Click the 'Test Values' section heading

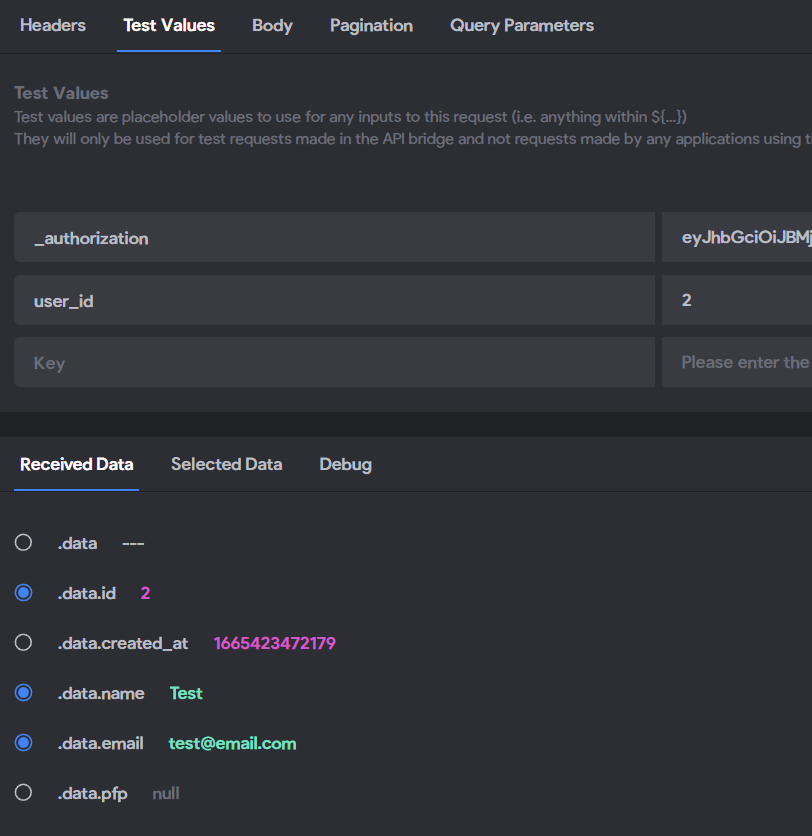(x=61, y=93)
